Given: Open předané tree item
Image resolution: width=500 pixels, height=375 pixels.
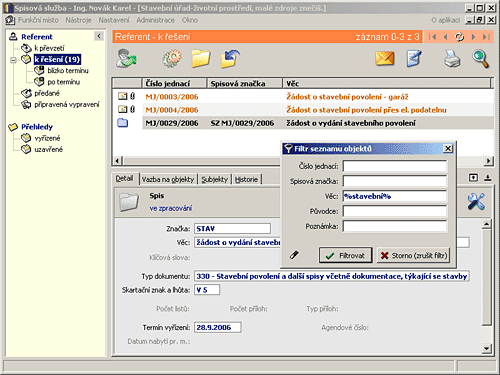Looking at the screenshot, I should click(x=47, y=93).
